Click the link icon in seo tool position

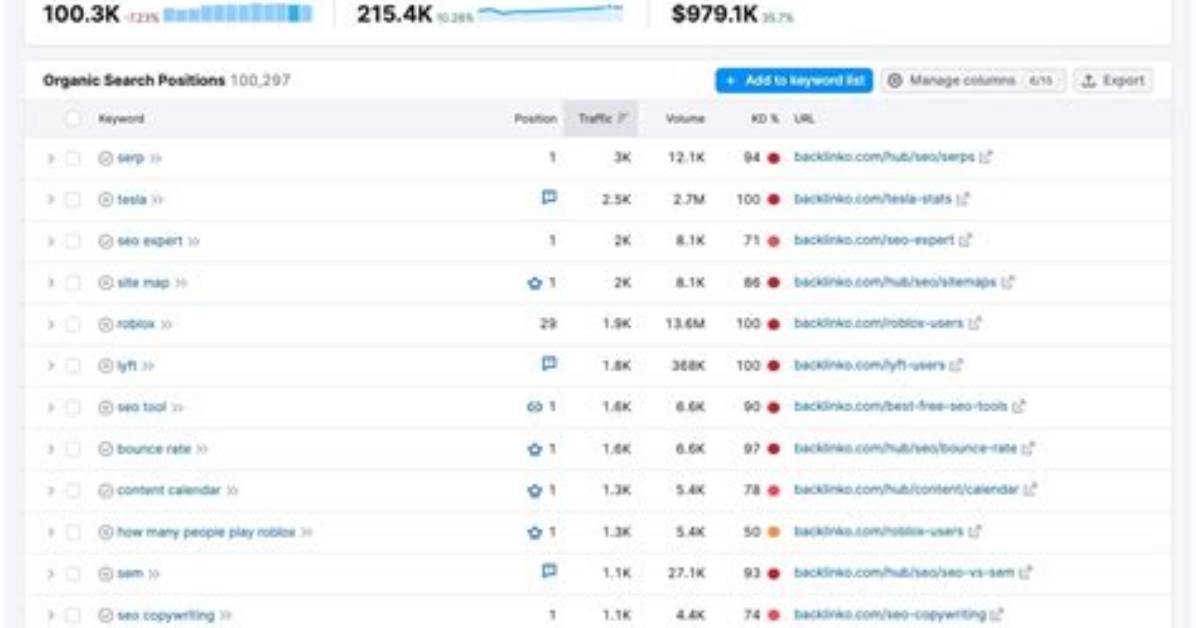tap(535, 407)
